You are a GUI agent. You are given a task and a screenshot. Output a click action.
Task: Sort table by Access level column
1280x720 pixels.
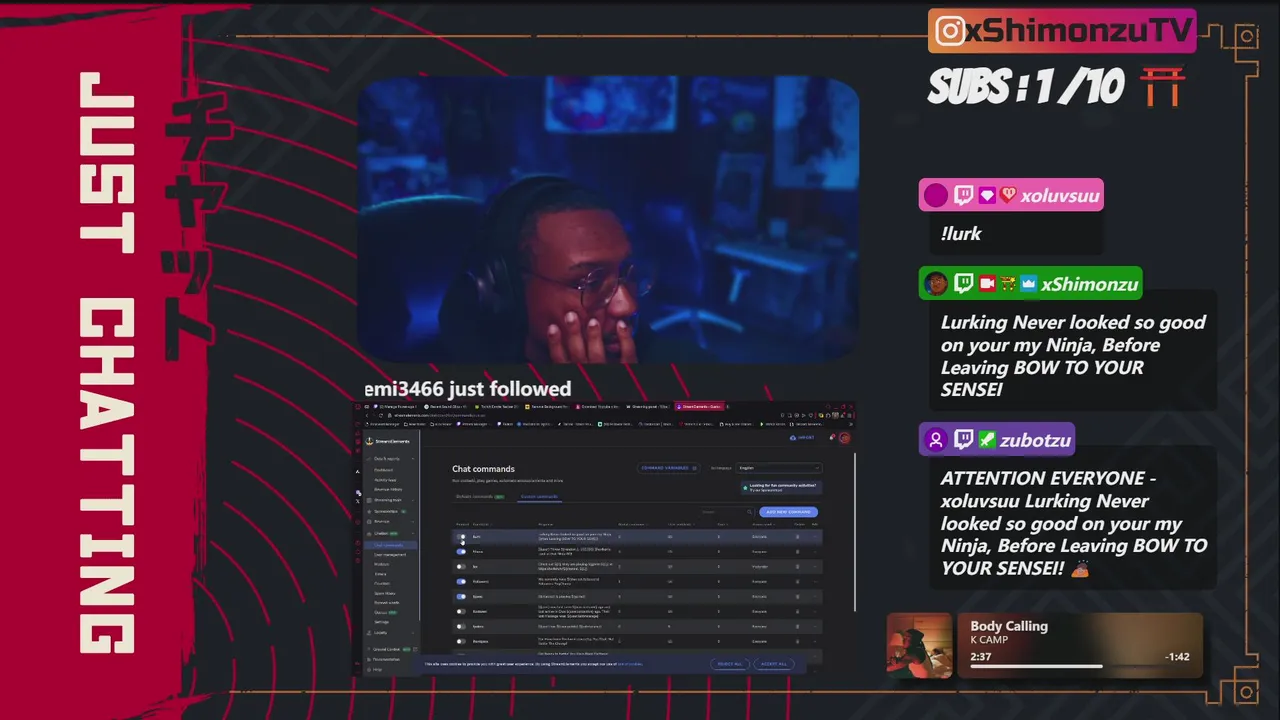[x=764, y=524]
